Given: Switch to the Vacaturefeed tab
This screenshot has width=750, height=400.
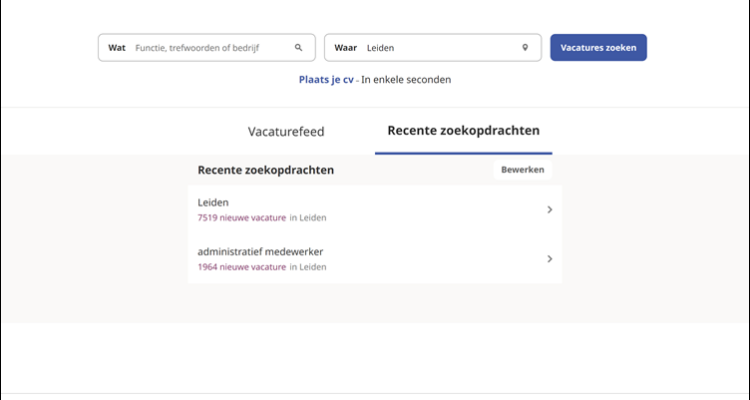Looking at the screenshot, I should 286,131.
